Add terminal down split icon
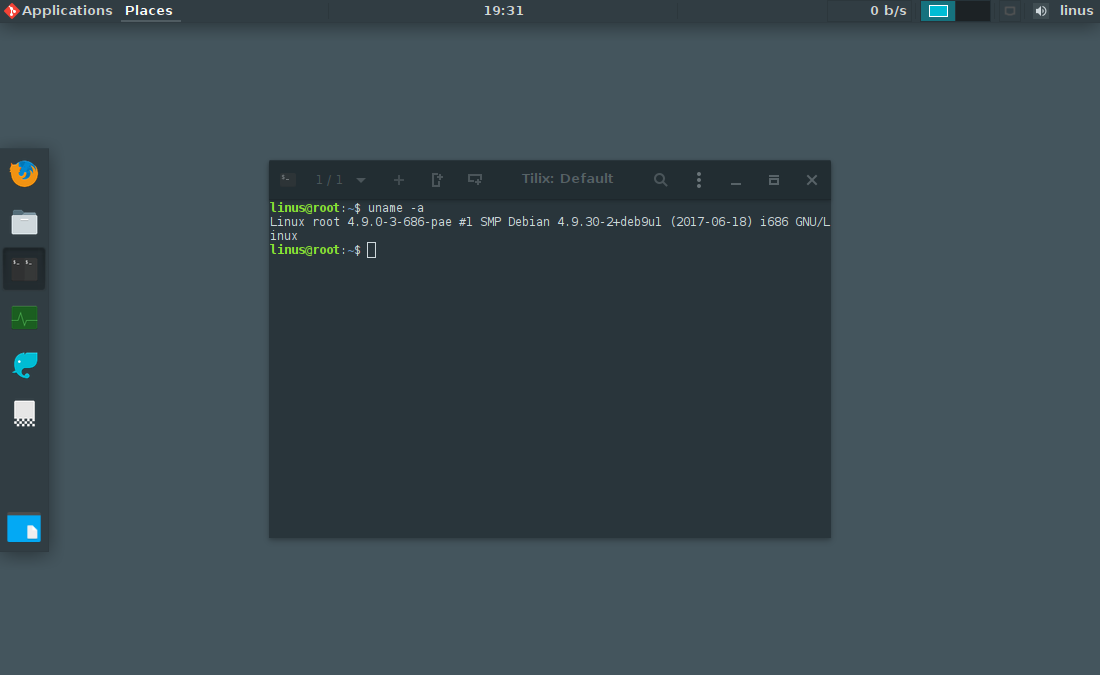 [475, 180]
